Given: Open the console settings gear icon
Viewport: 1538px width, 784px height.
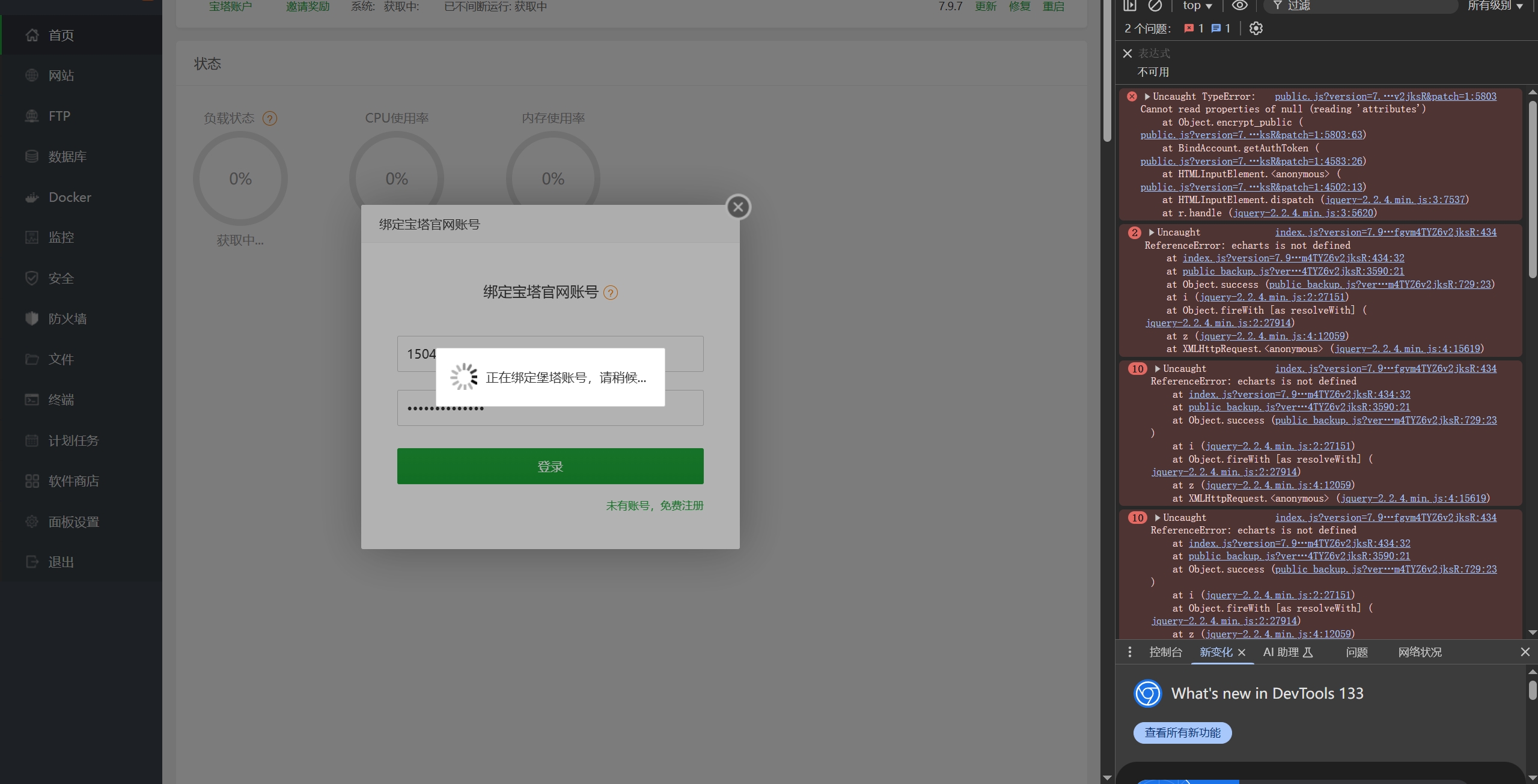Looking at the screenshot, I should point(1256,28).
